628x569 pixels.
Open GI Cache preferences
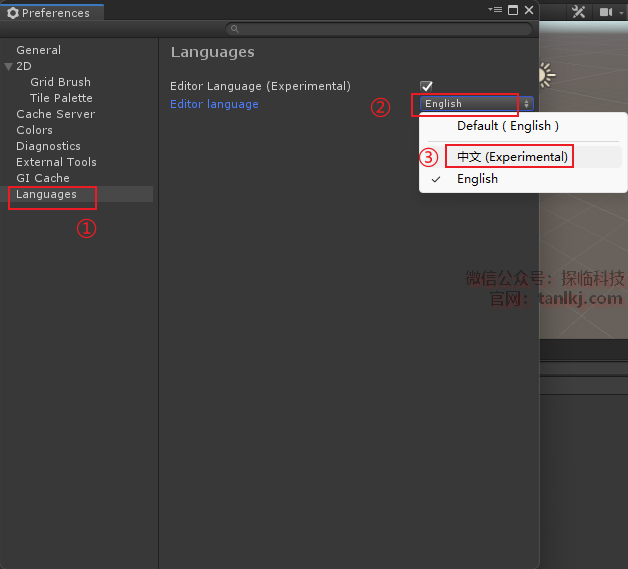point(43,178)
